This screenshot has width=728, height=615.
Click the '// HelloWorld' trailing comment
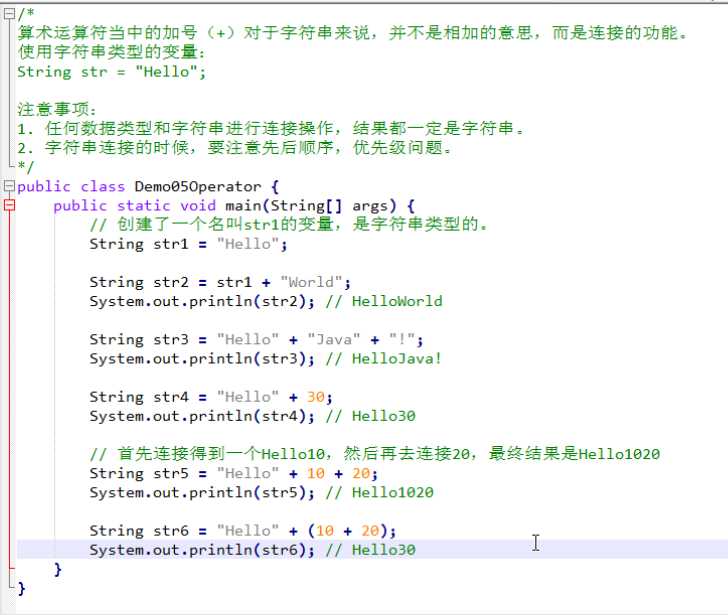pyautogui.click(x=384, y=301)
